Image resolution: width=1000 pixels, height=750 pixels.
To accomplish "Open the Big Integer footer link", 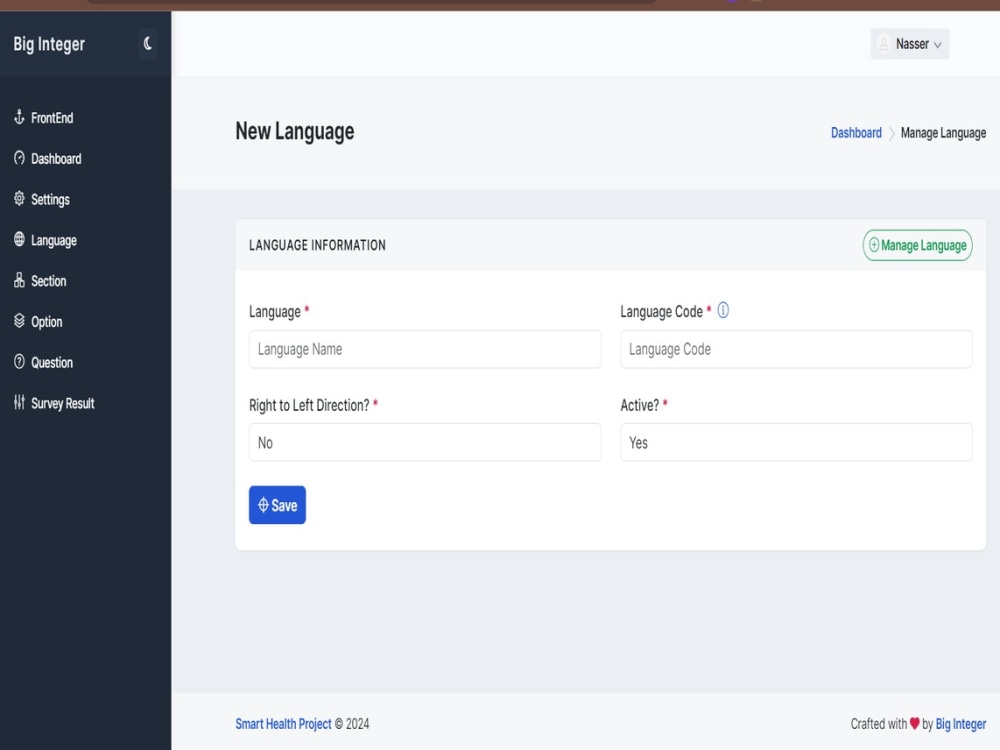I will 960,724.
